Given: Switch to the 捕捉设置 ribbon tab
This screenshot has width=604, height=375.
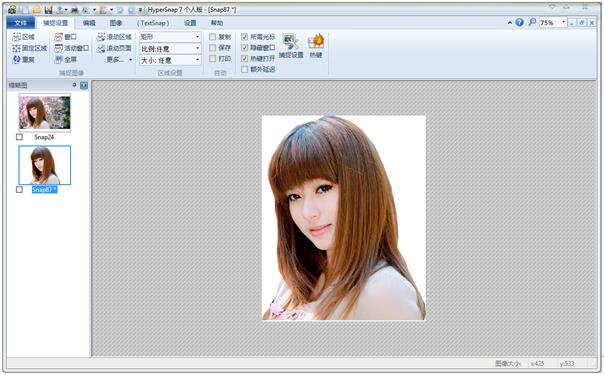Looking at the screenshot, I should [55, 23].
